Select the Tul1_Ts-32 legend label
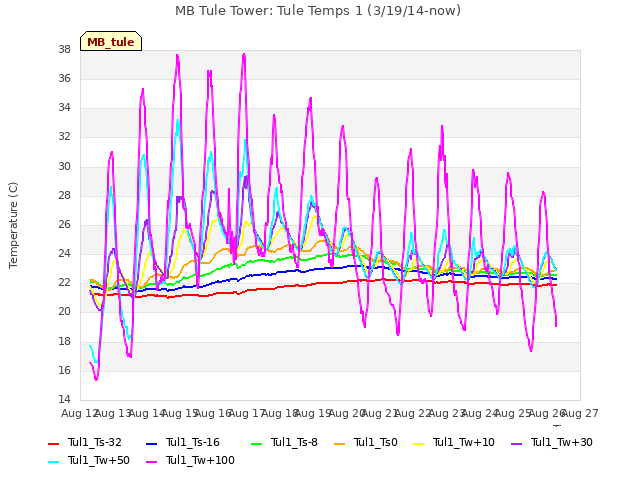640x480 pixels. pyautogui.click(x=95, y=442)
